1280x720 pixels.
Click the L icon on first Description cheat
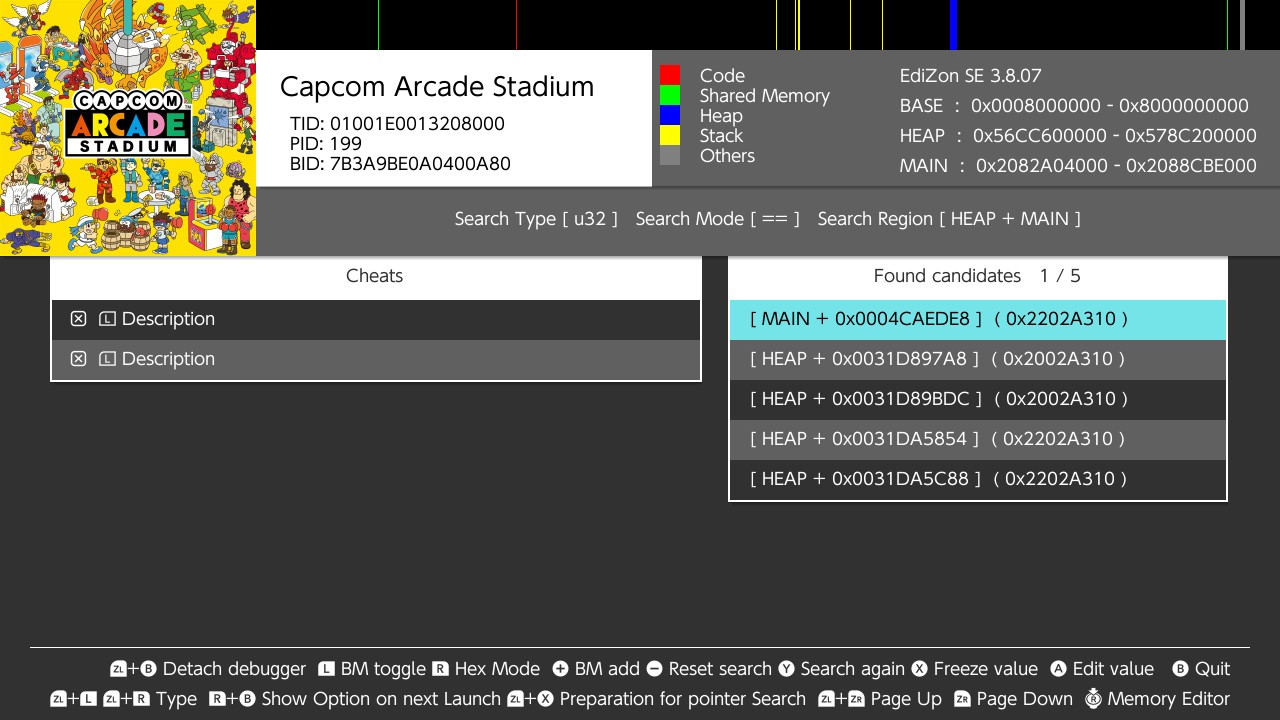point(108,319)
